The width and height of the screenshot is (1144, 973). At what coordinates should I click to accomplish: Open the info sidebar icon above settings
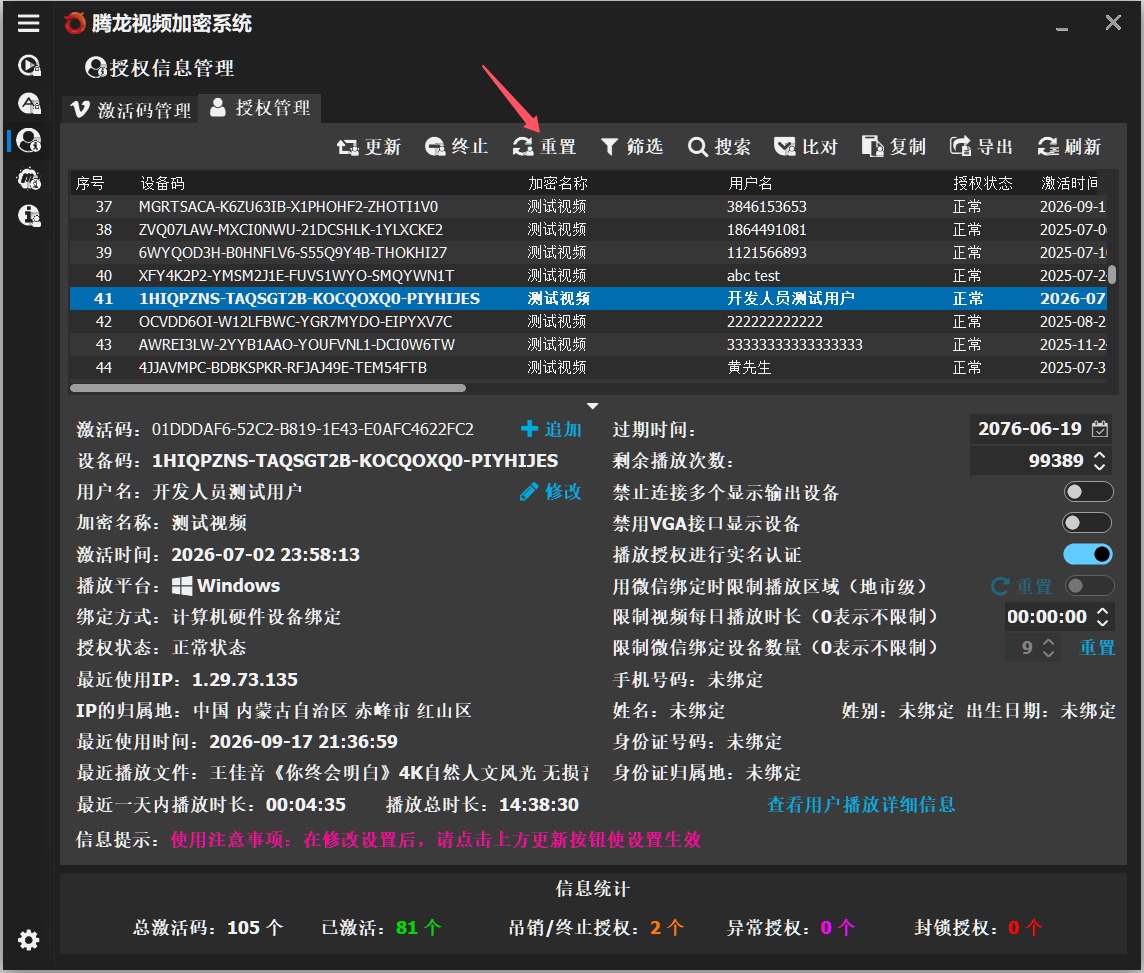click(x=28, y=215)
